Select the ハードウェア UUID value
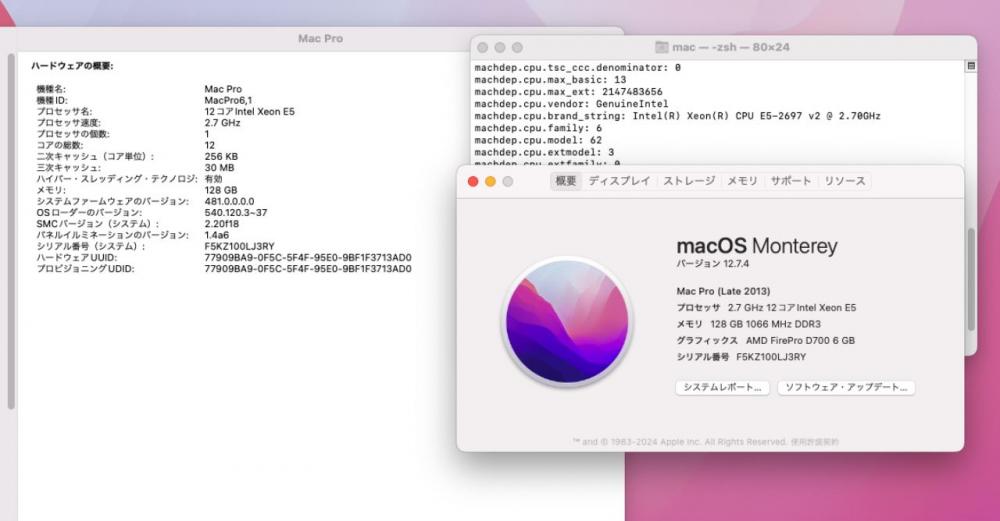Image resolution: width=1000 pixels, height=521 pixels. pyautogui.click(x=308, y=258)
